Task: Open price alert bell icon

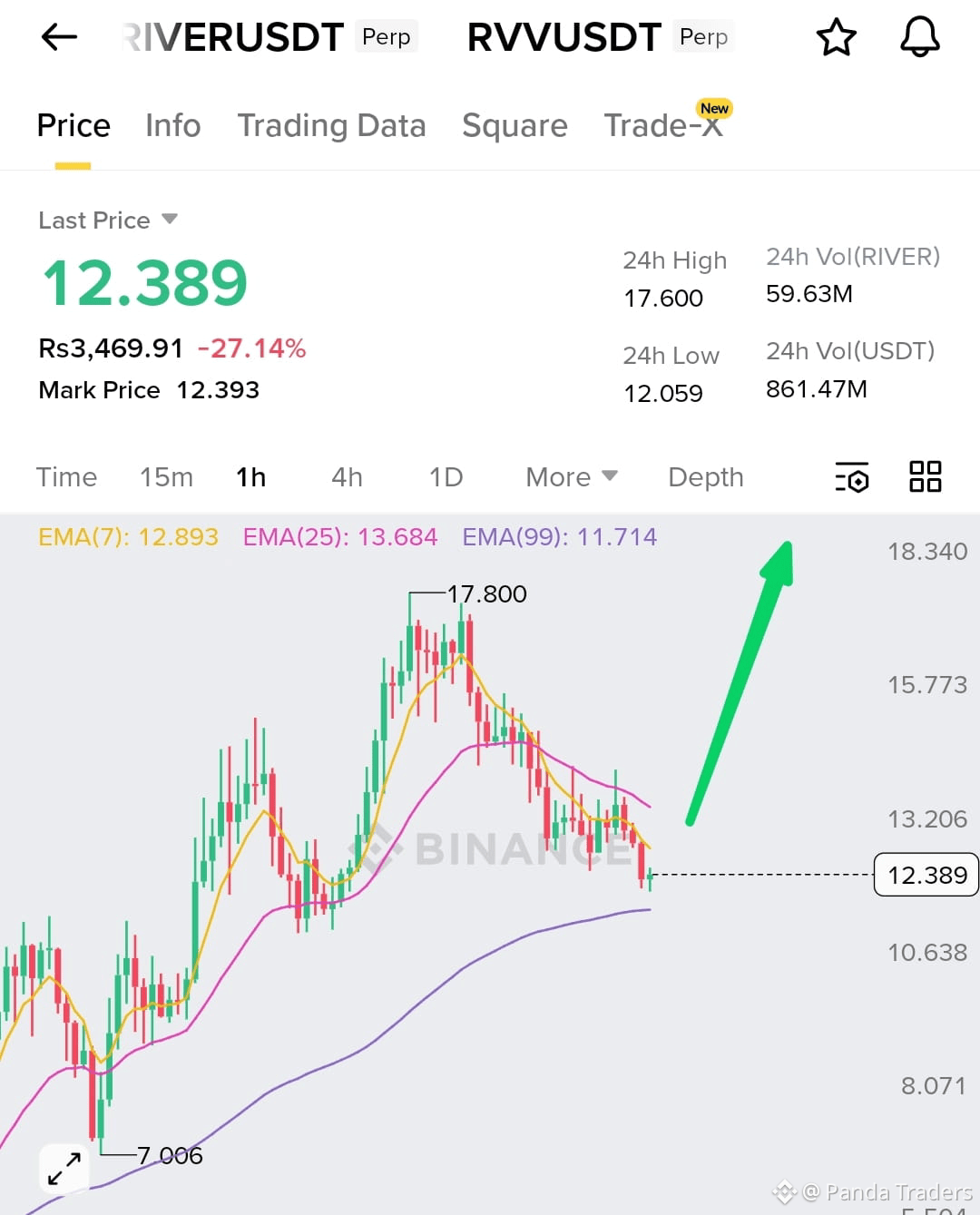Action: coord(919,37)
